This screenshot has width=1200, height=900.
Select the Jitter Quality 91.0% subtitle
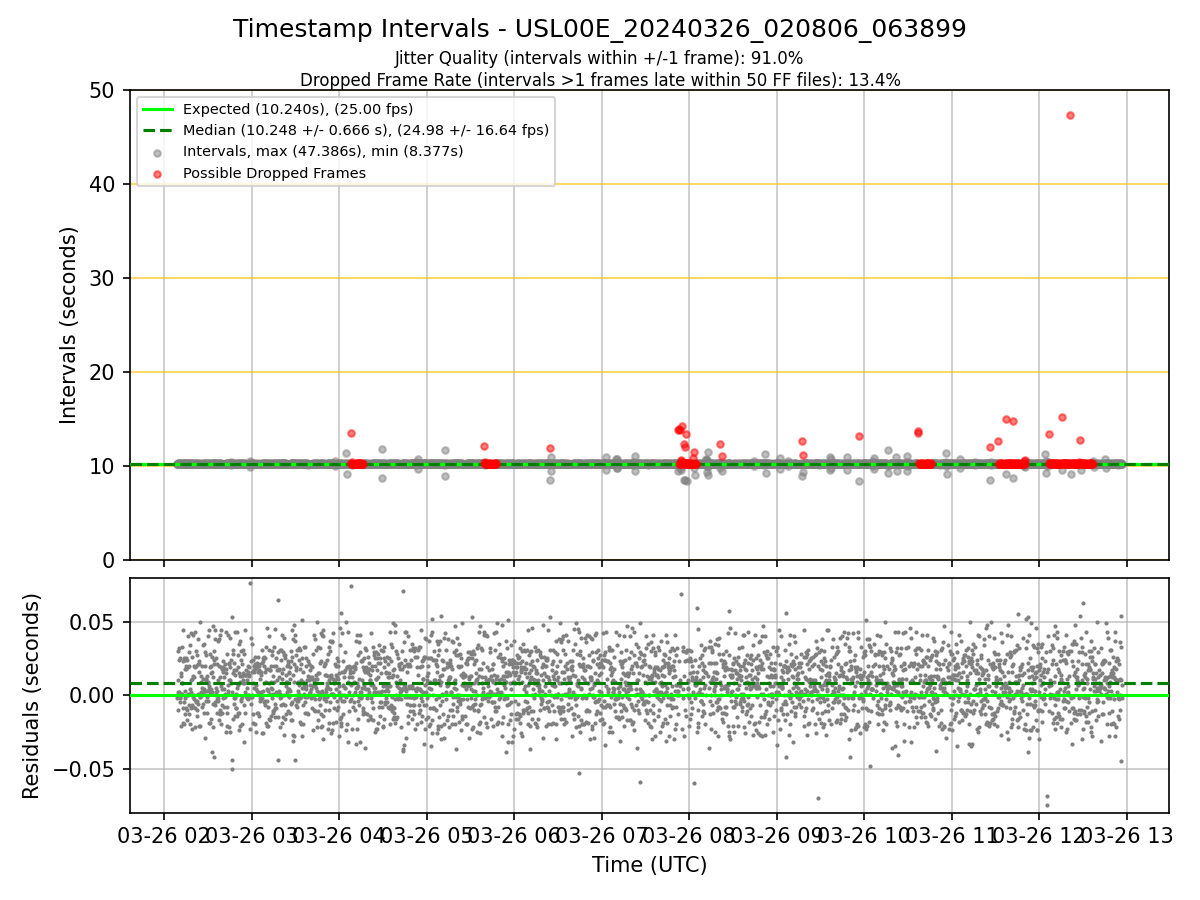click(x=599, y=58)
